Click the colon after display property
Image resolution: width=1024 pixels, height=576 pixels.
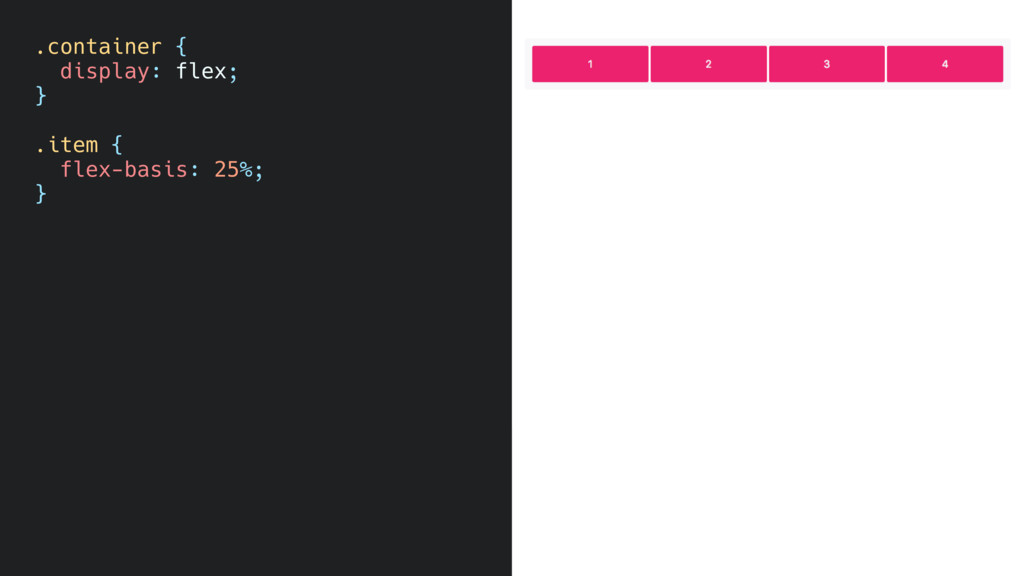[x=156, y=72]
